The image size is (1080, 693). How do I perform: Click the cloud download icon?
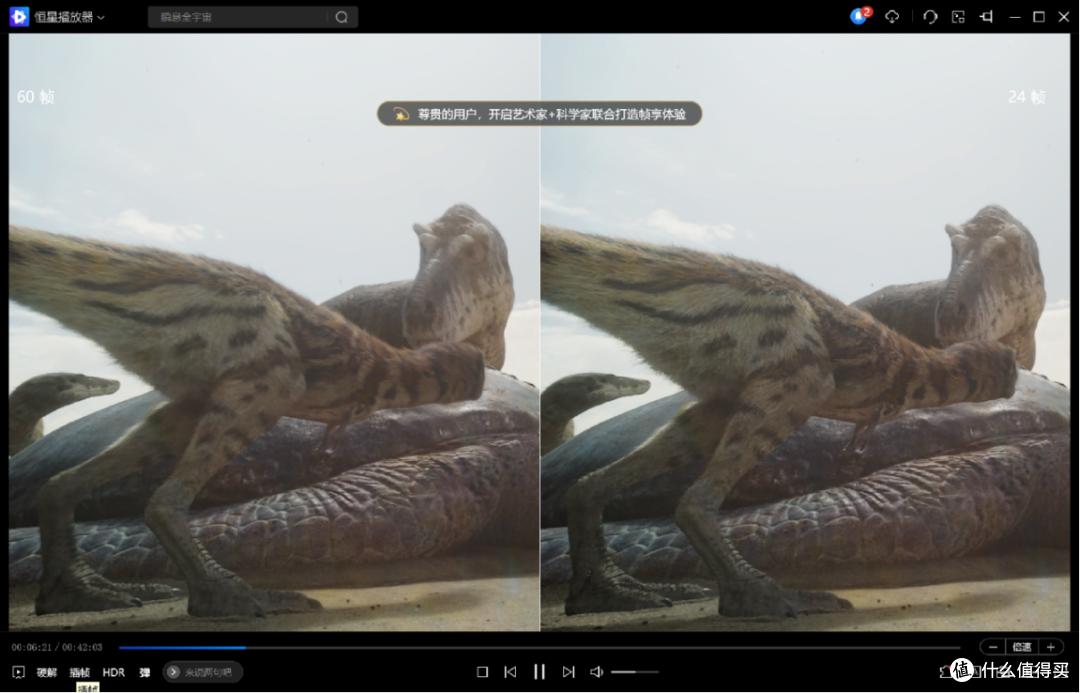(893, 17)
